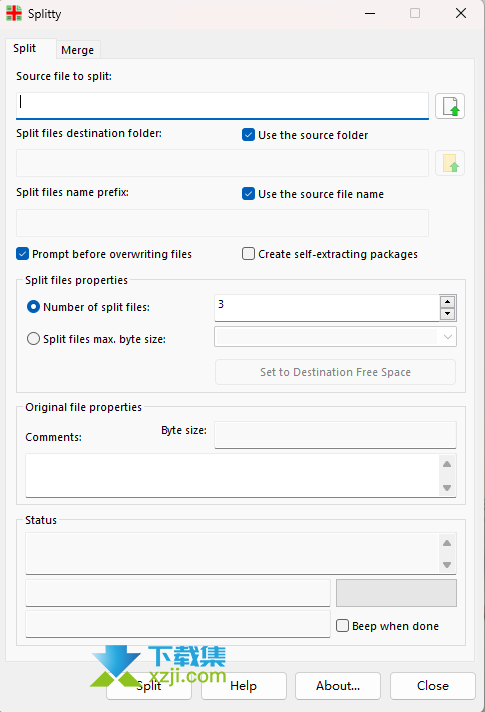
Task: Open the About... dialog
Action: click(x=338, y=686)
